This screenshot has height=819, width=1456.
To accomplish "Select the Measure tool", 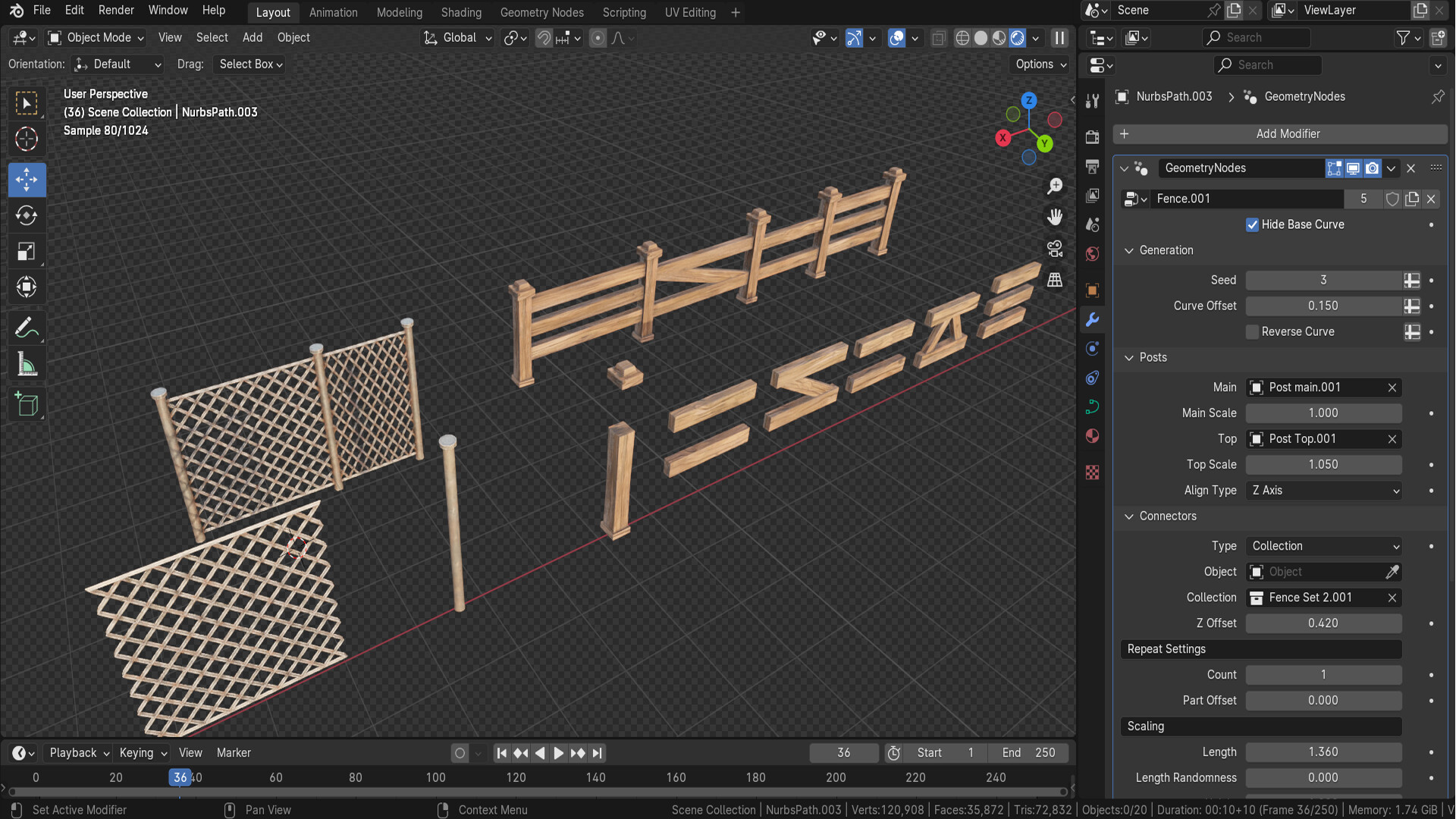I will (x=27, y=363).
